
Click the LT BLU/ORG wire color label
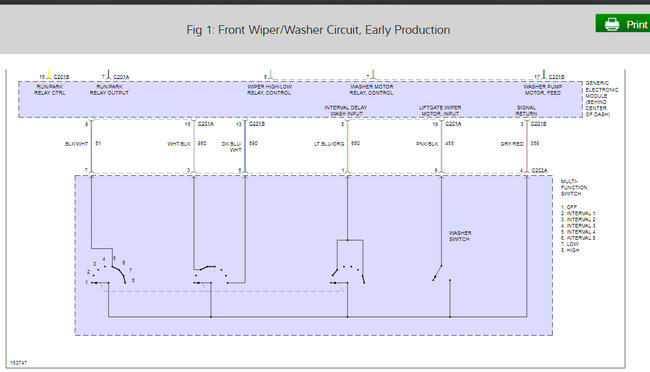pos(329,144)
